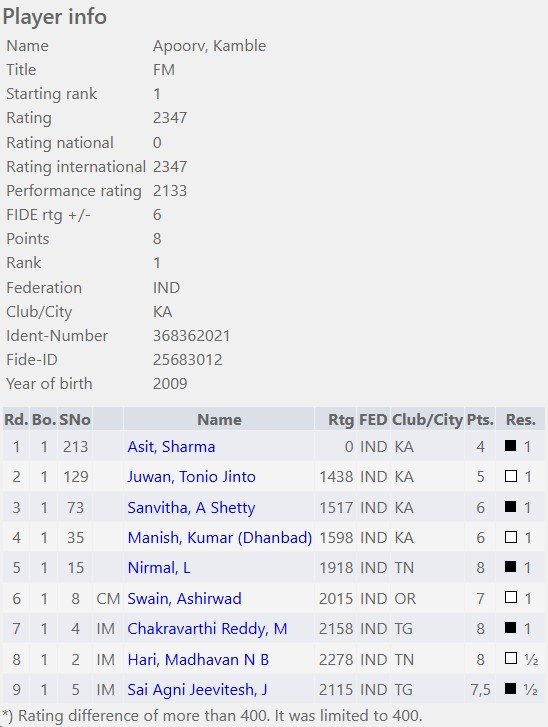
Task: Click black piece icon in round 3
Action: [510, 506]
